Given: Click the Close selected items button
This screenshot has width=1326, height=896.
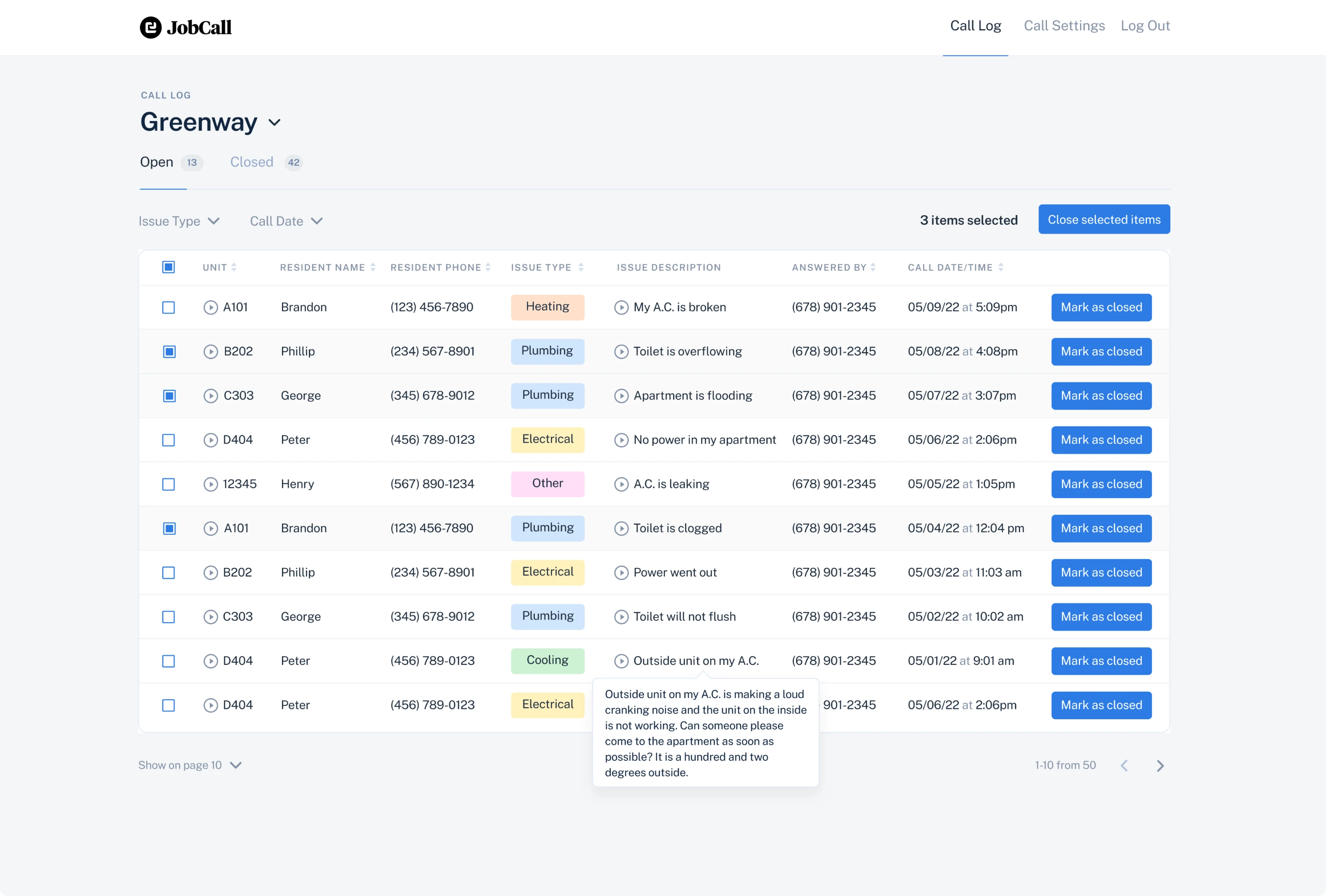Looking at the screenshot, I should 1104,219.
